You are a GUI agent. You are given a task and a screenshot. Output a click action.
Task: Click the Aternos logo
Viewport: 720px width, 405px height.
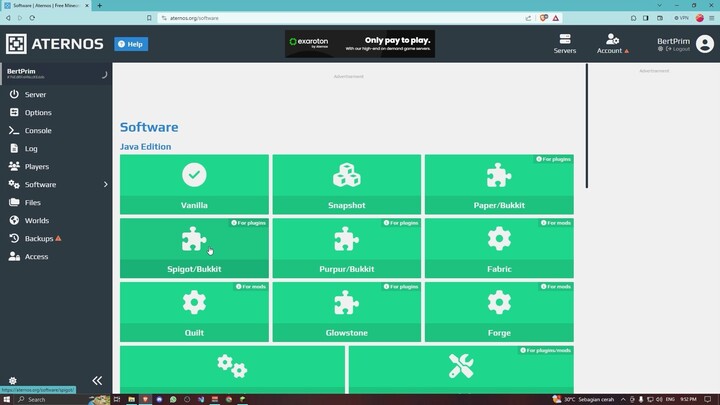(x=55, y=44)
